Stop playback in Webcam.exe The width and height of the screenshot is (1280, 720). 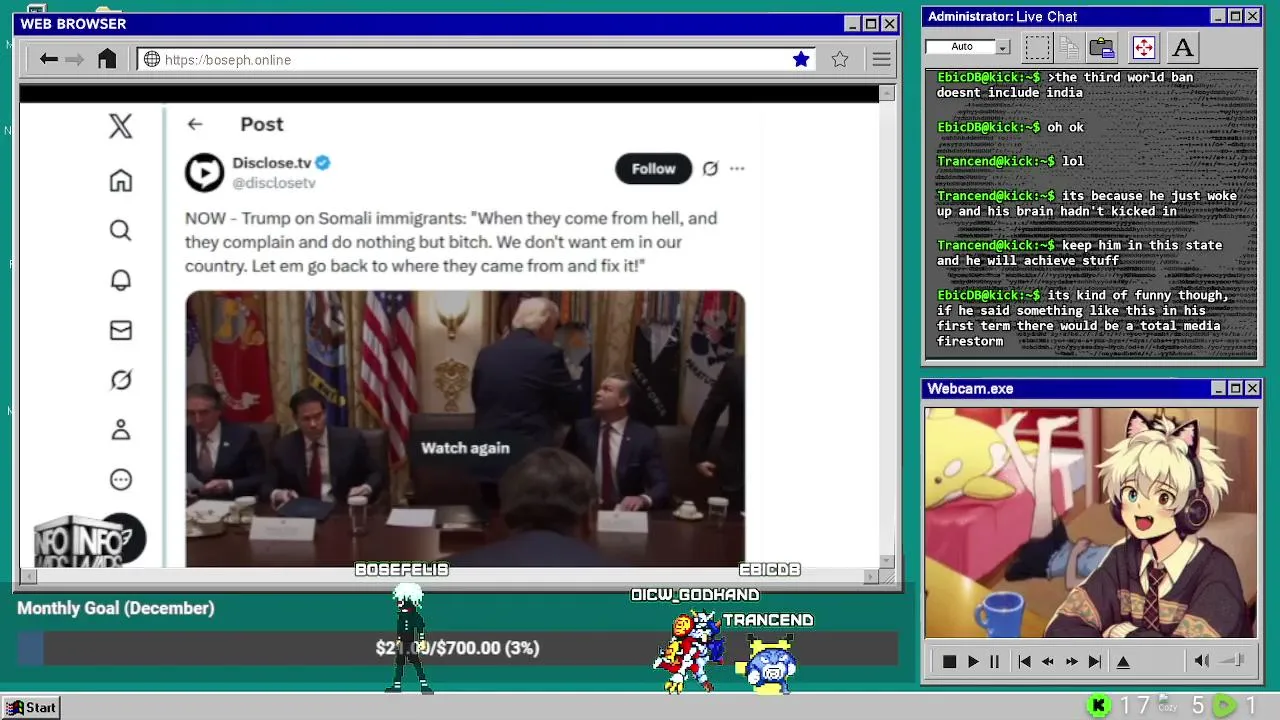(x=949, y=661)
